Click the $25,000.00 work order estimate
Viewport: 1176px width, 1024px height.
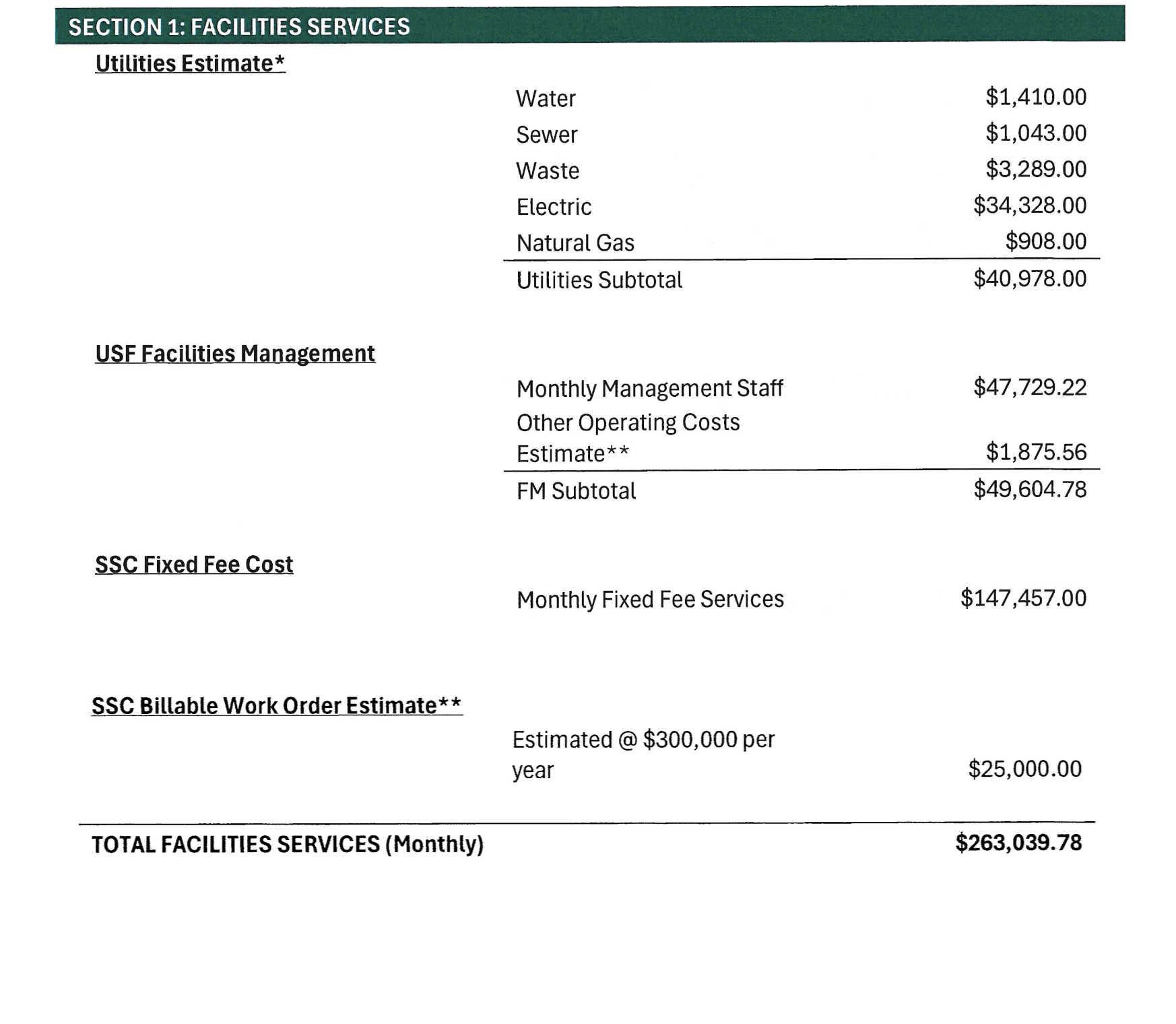pos(1024,769)
